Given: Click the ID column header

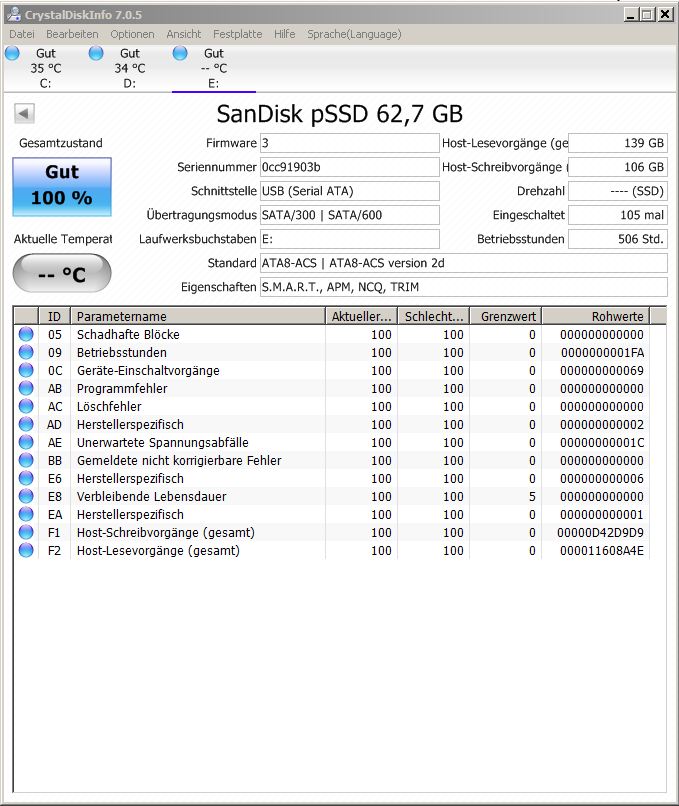Looking at the screenshot, I should pos(54,316).
